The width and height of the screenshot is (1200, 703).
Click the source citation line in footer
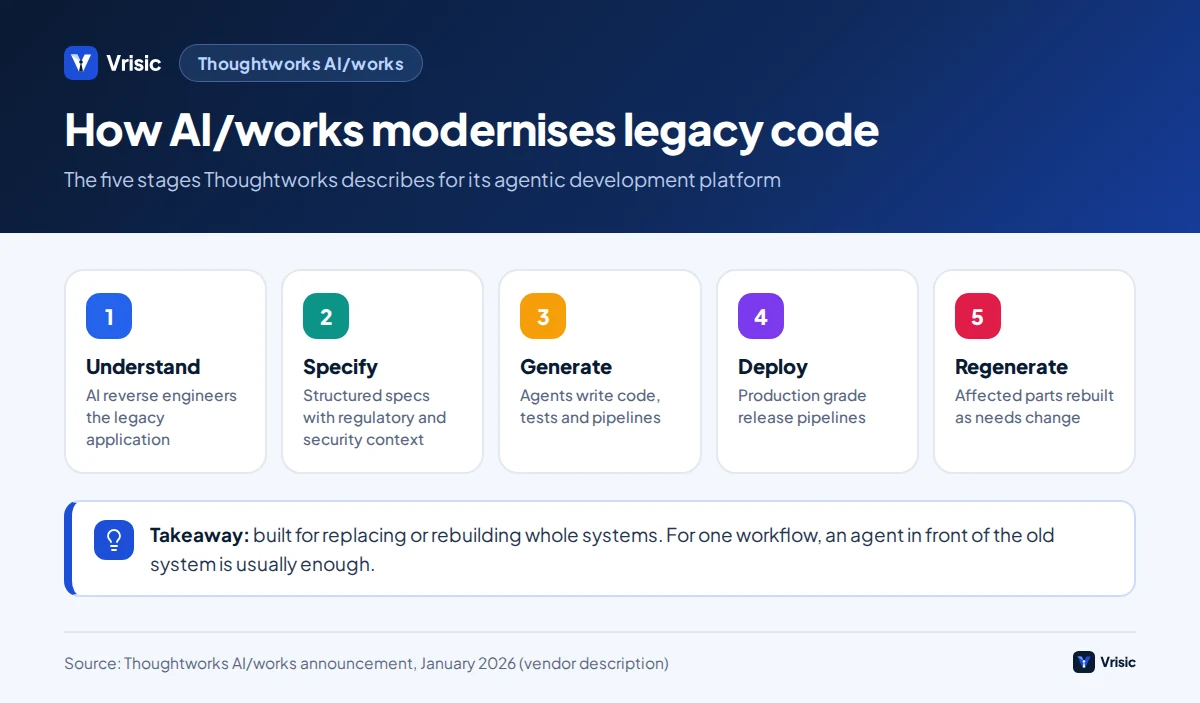(366, 663)
